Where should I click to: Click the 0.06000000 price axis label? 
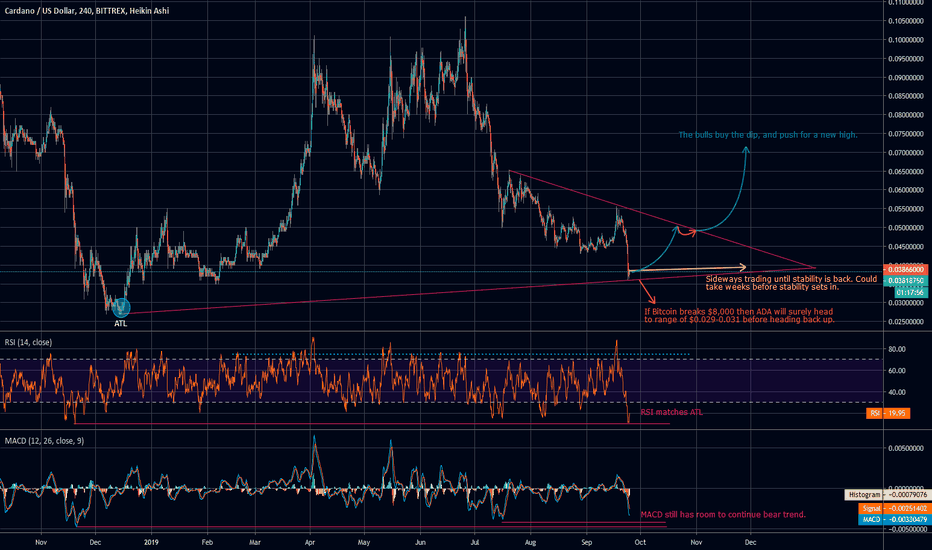pyautogui.click(x=906, y=190)
